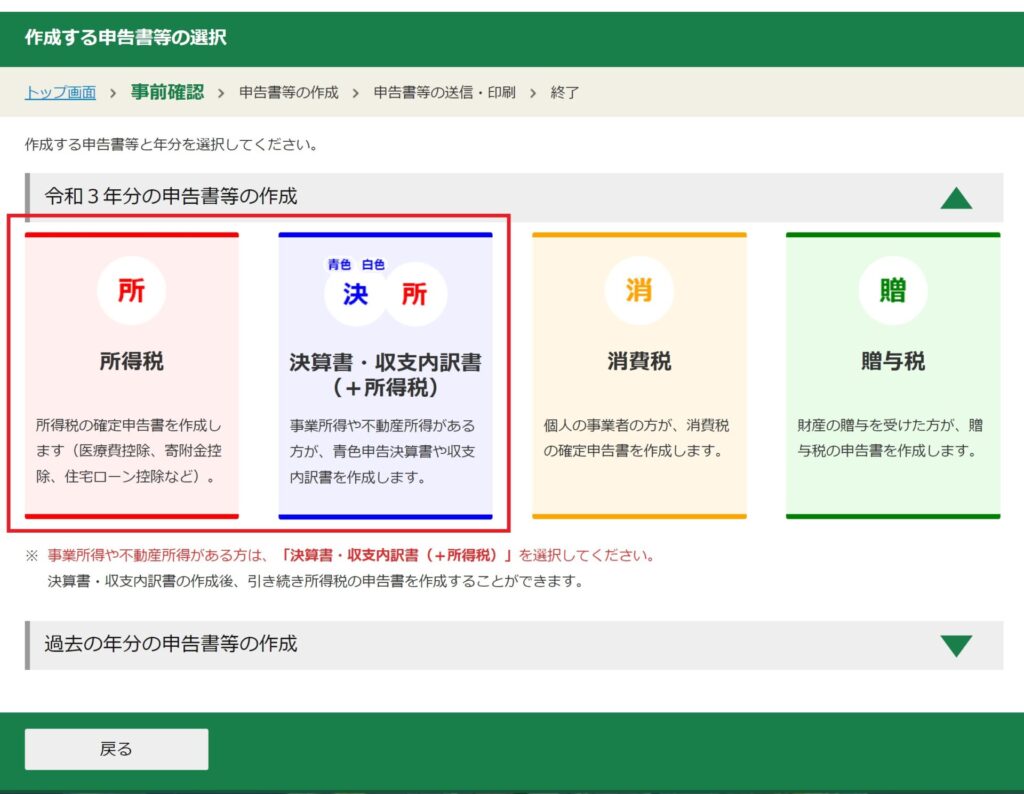Click the note line 決算書・収支内訳書の作成後
The height and width of the screenshot is (794, 1024).
click(x=315, y=580)
